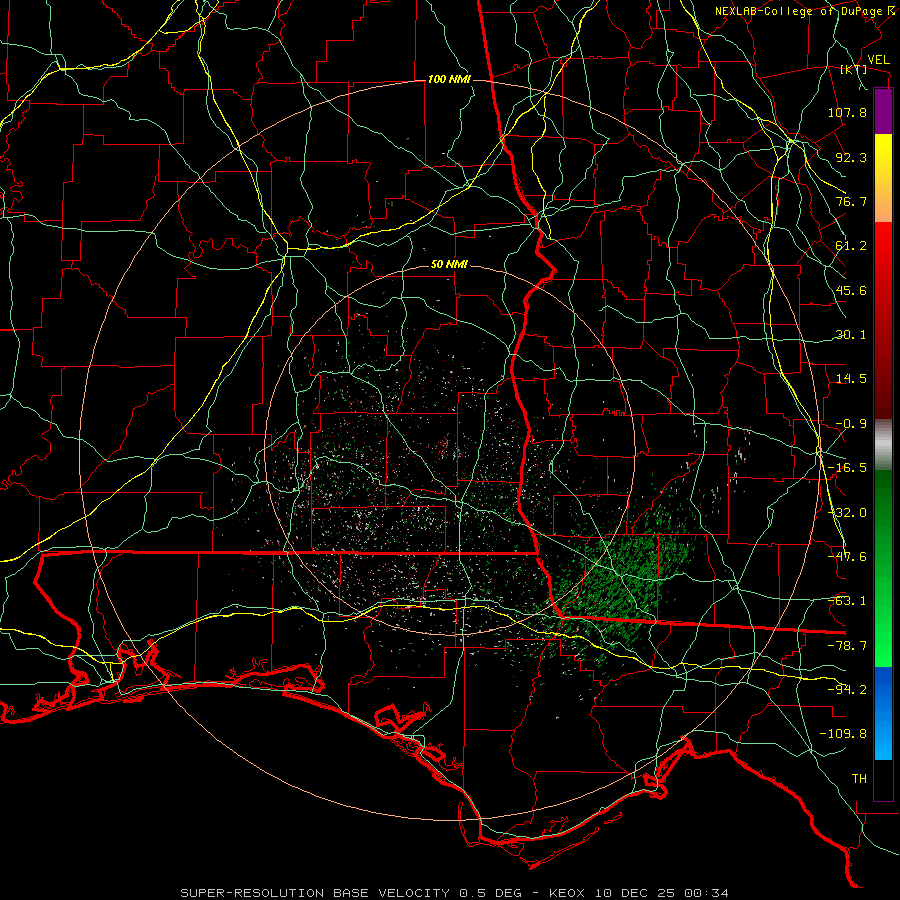Click the VEL legend title
Viewport: 900px width, 900px height.
(878, 60)
